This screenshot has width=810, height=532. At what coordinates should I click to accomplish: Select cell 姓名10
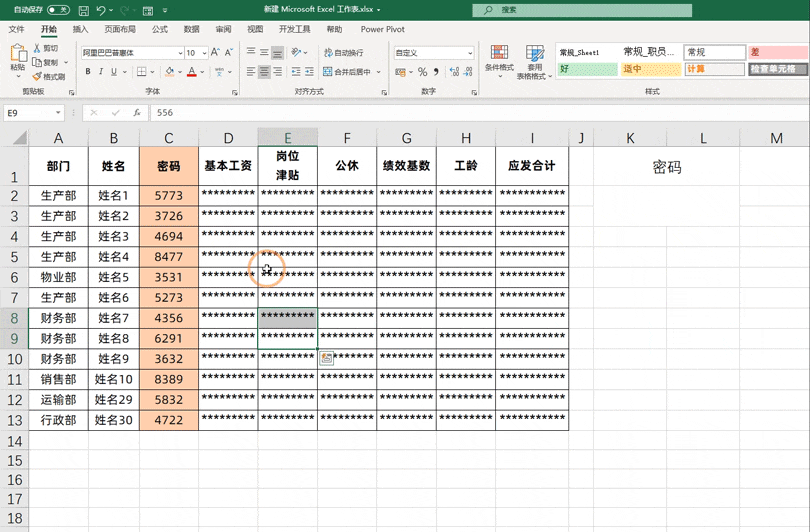pyautogui.click(x=114, y=380)
